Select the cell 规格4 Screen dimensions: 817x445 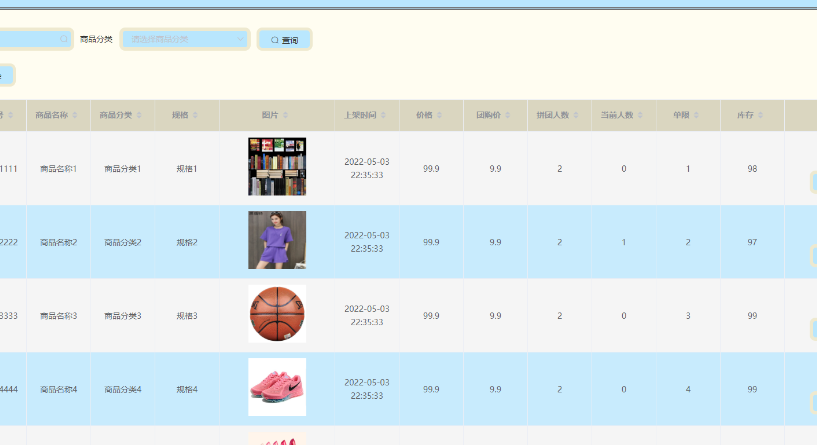[187, 389]
